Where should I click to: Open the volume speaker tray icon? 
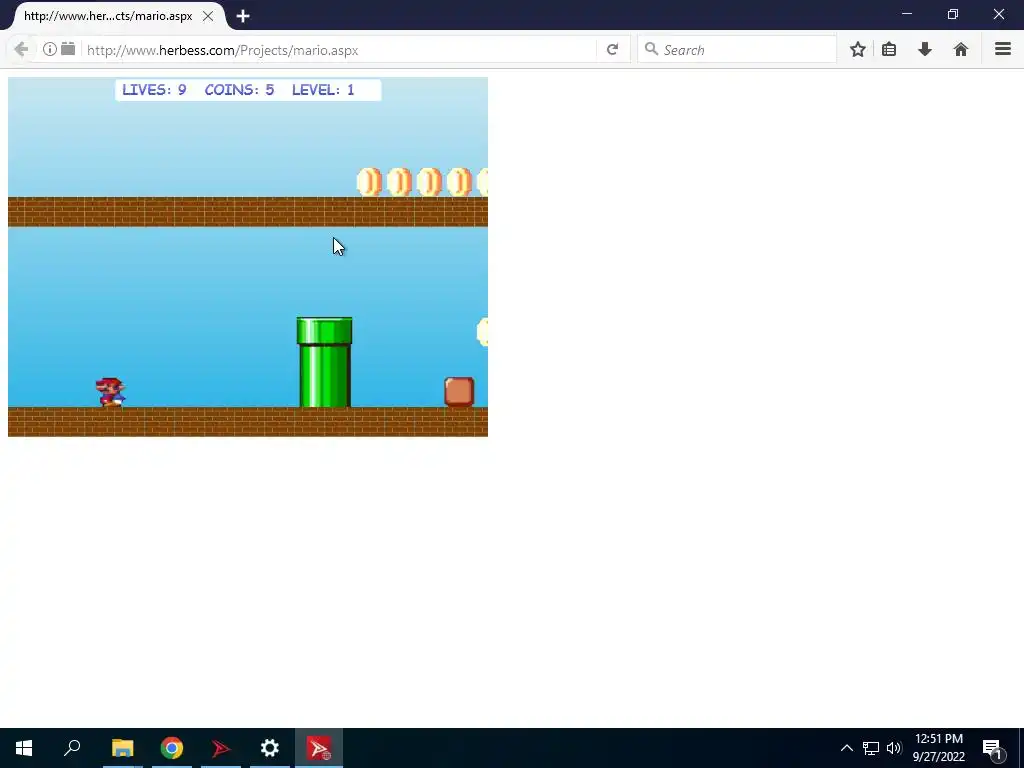[x=894, y=748]
